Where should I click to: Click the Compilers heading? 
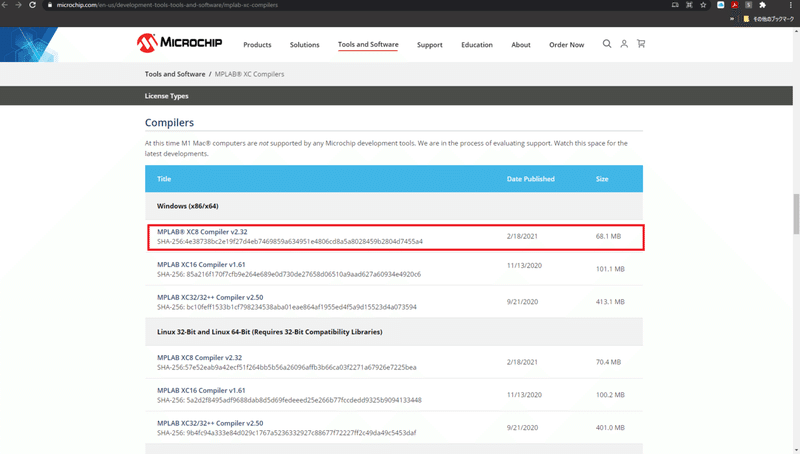[x=169, y=122]
